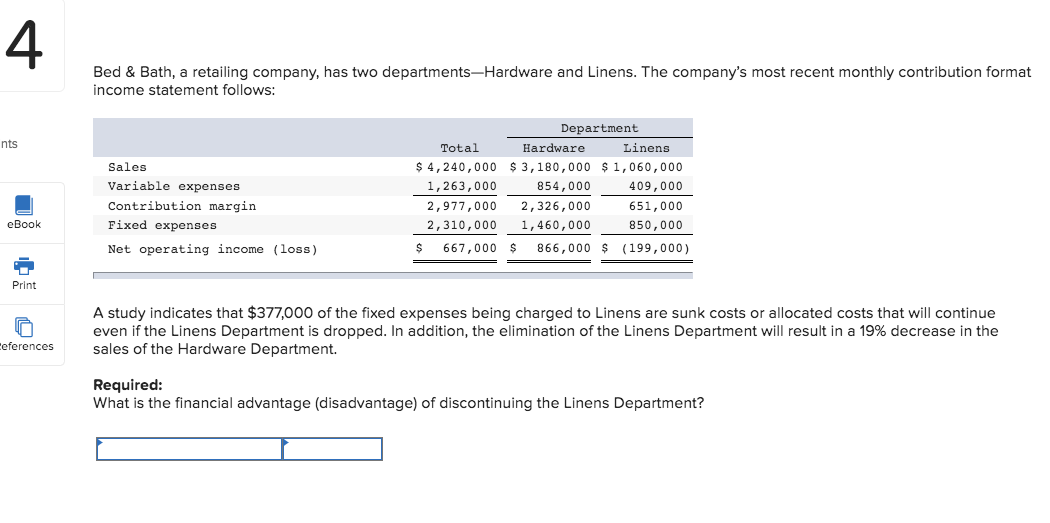Viewport: 1050px width, 523px height.
Task: Click the Total column header
Action: [x=460, y=148]
